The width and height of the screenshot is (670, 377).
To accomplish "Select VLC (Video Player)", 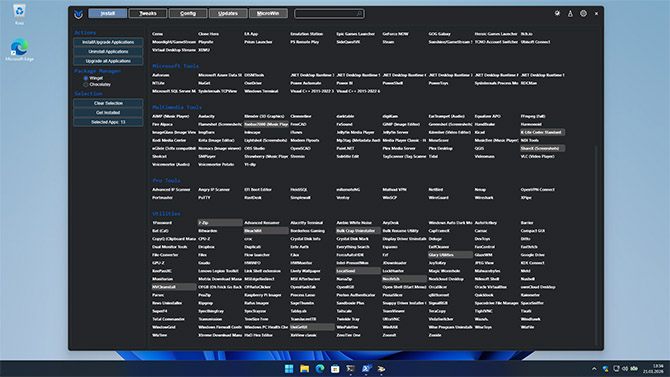I will (538, 156).
